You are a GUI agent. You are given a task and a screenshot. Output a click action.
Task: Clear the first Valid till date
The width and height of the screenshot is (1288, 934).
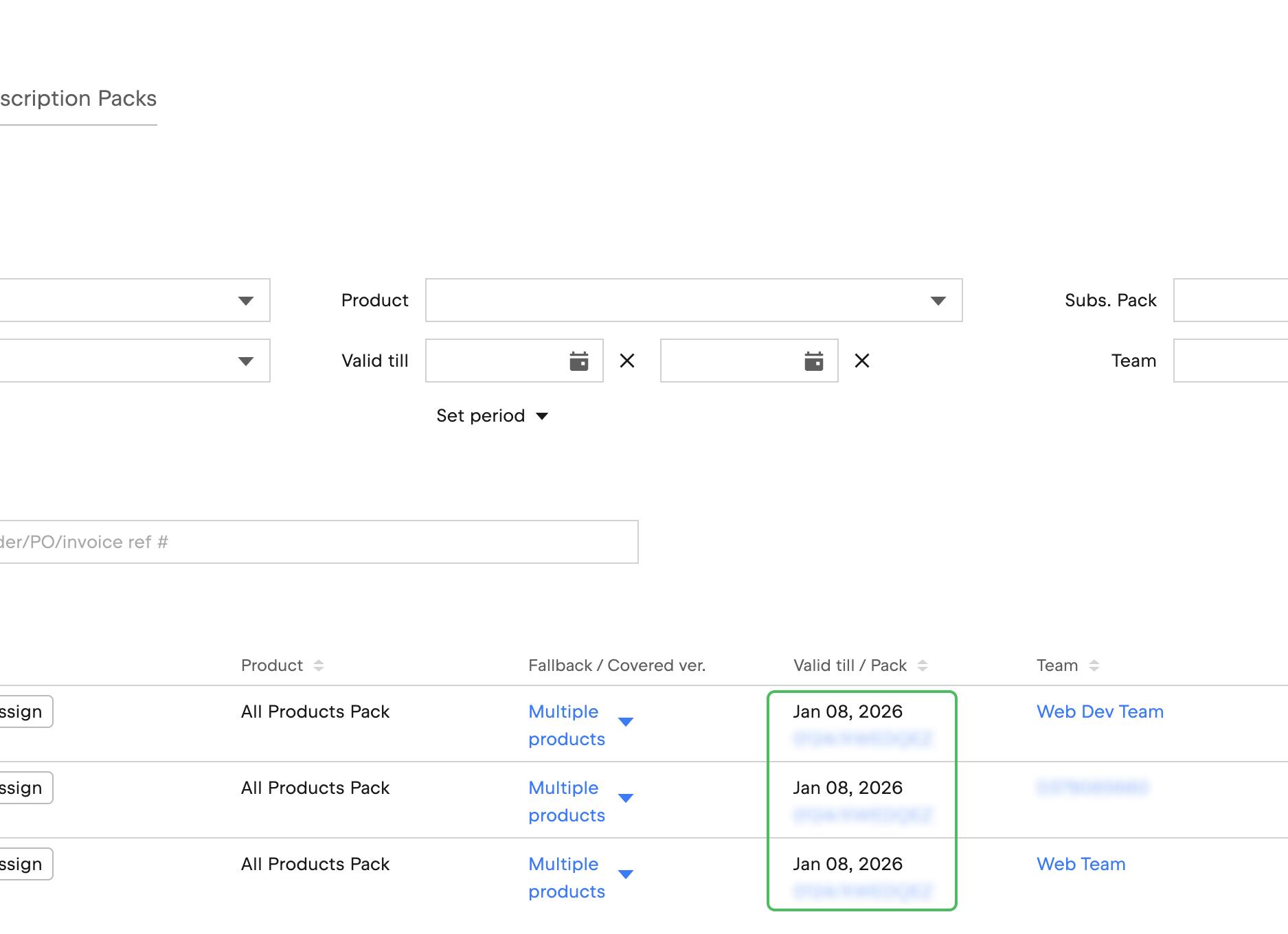(626, 361)
